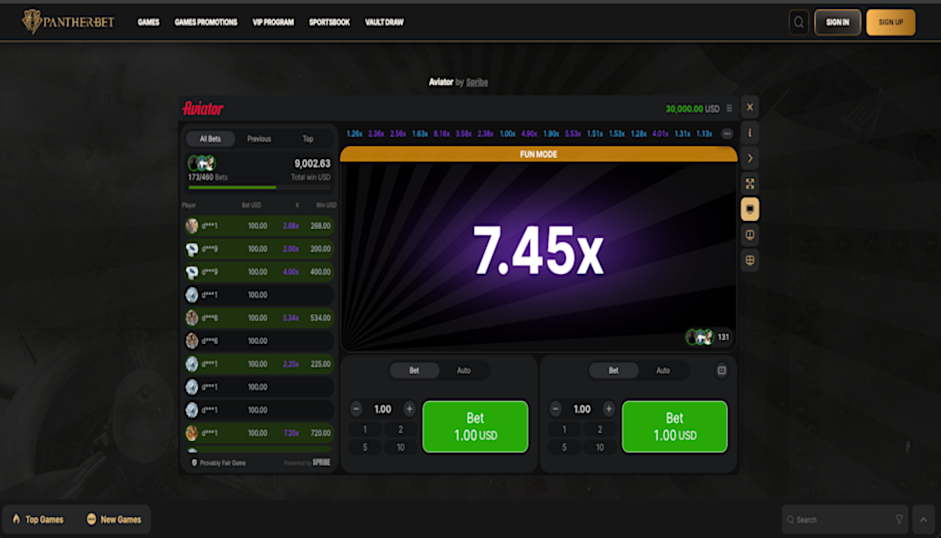Open the site search magnifier icon

(x=799, y=22)
